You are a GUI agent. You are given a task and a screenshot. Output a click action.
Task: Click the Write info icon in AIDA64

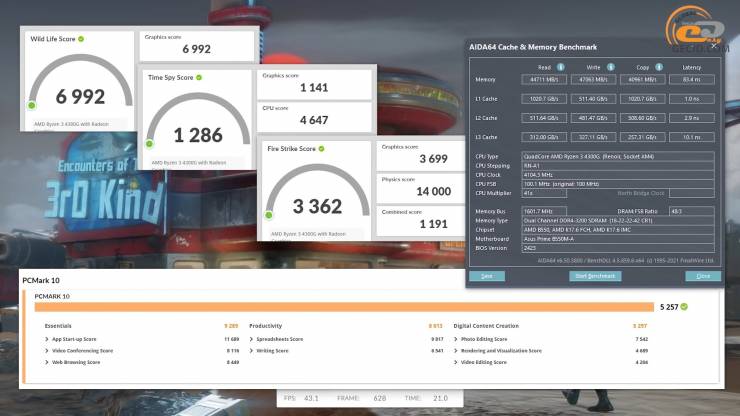(x=610, y=67)
